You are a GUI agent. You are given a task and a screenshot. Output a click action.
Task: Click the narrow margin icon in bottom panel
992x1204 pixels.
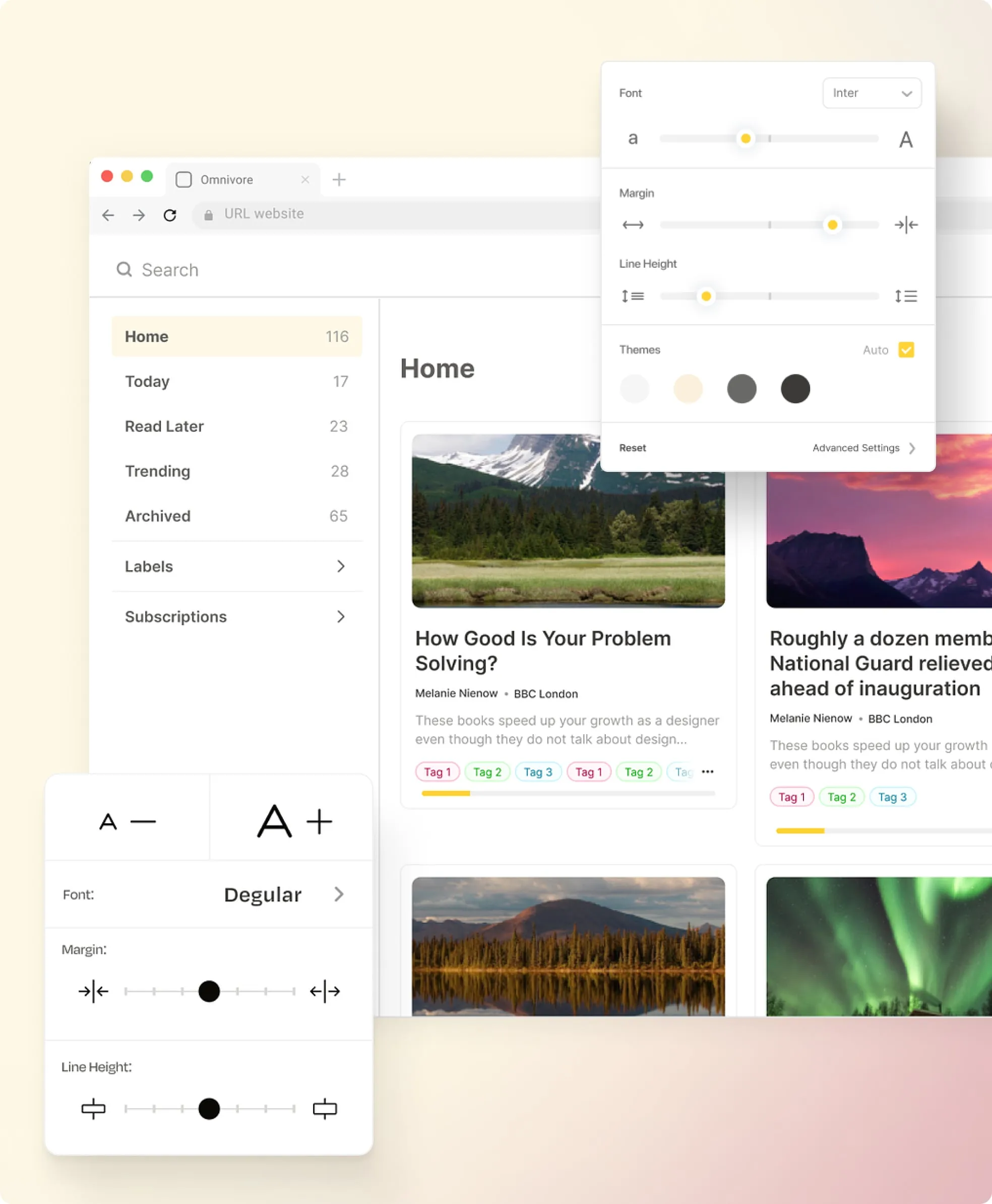pyautogui.click(x=93, y=991)
